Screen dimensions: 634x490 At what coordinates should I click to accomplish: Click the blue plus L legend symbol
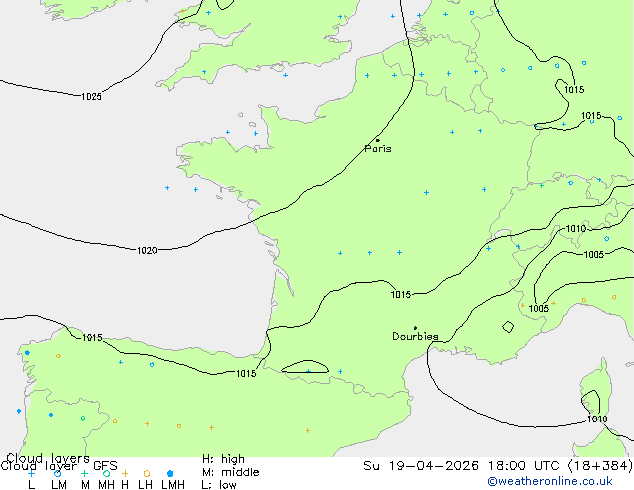click(x=31, y=473)
